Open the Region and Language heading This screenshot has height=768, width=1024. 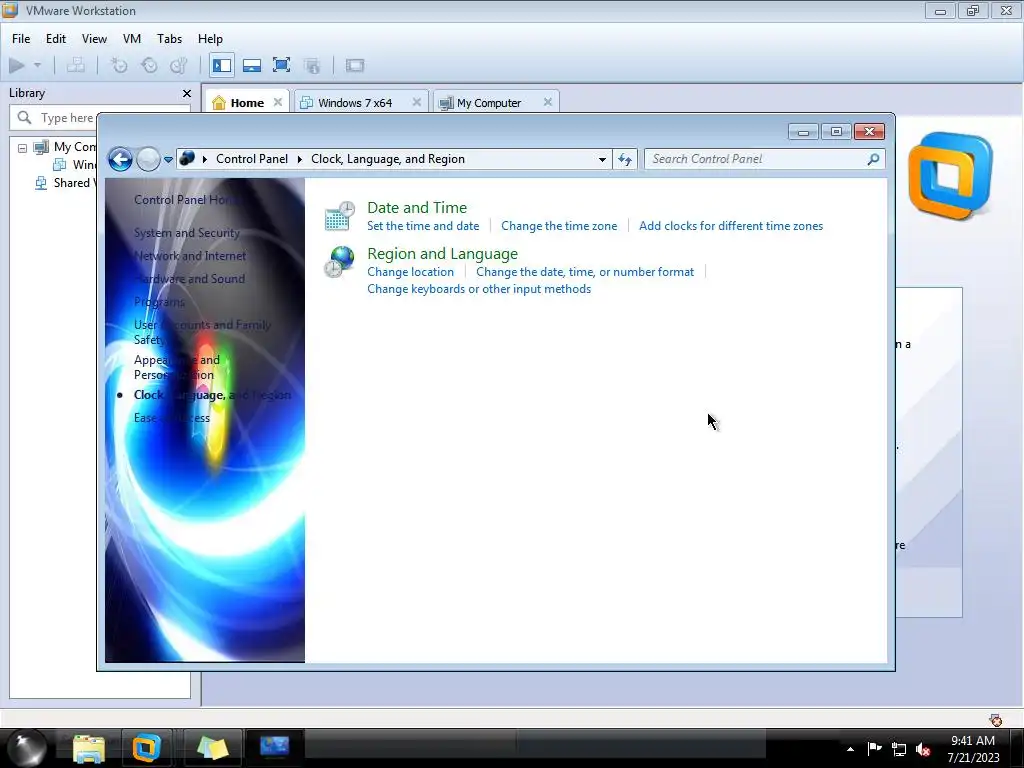442,253
